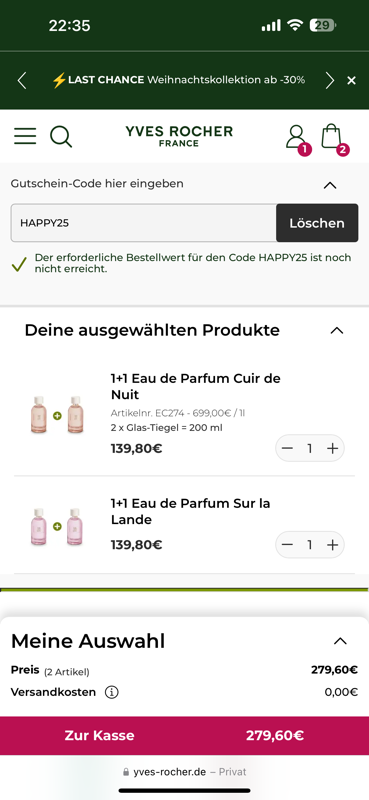Open the hamburger menu
Image resolution: width=369 pixels, height=800 pixels.
tap(25, 136)
